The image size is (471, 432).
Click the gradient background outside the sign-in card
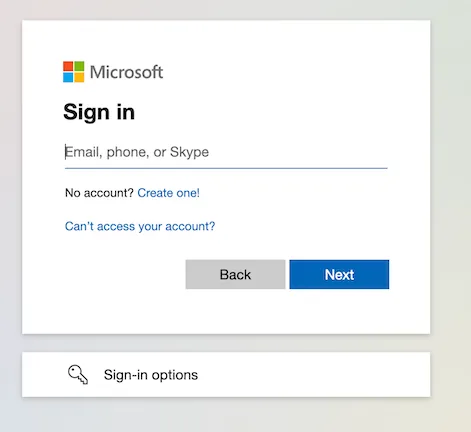coord(450,200)
